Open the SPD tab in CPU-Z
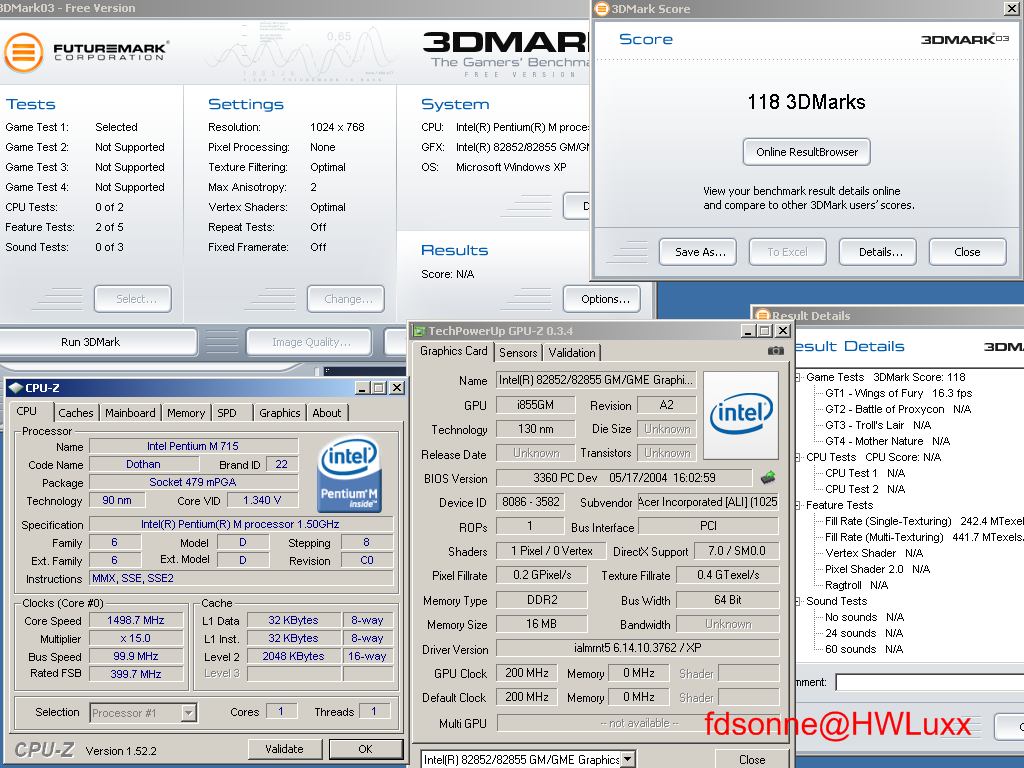Image resolution: width=1024 pixels, height=768 pixels. pyautogui.click(x=227, y=413)
